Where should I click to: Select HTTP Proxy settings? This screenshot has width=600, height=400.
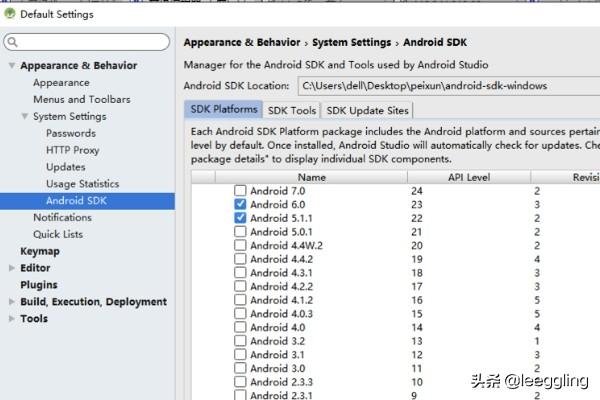(72, 150)
